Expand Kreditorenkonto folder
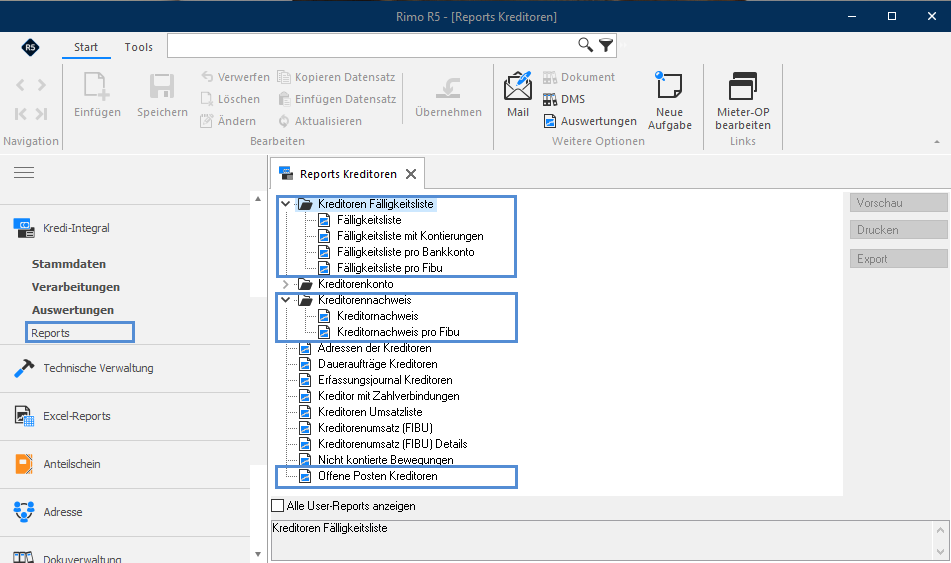Viewport: 951px width, 563px height. [285, 284]
